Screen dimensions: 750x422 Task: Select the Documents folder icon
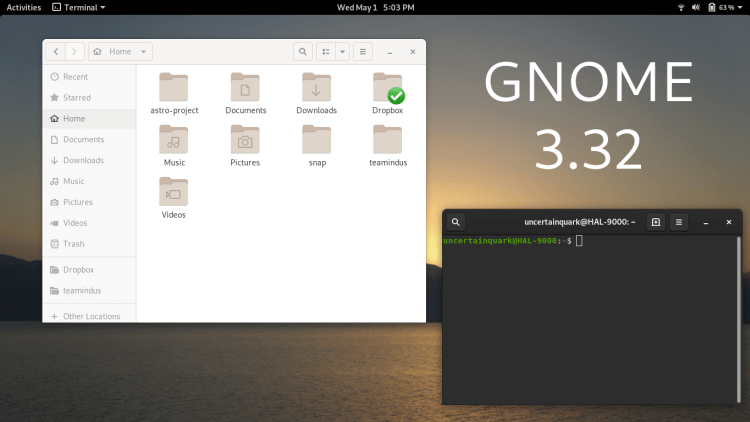point(245,88)
